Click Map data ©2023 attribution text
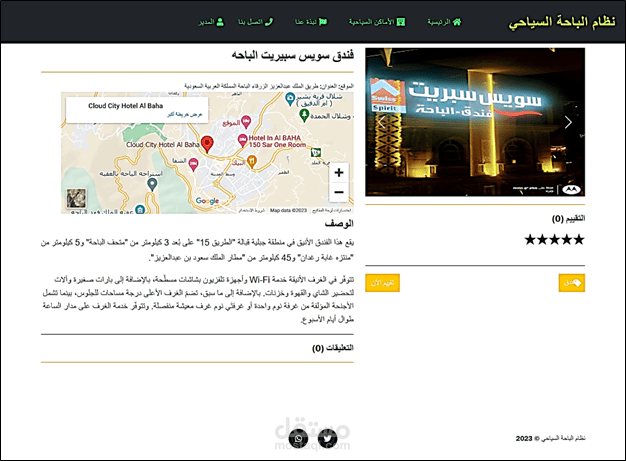Viewport: 626px width, 461px height. coord(288,210)
